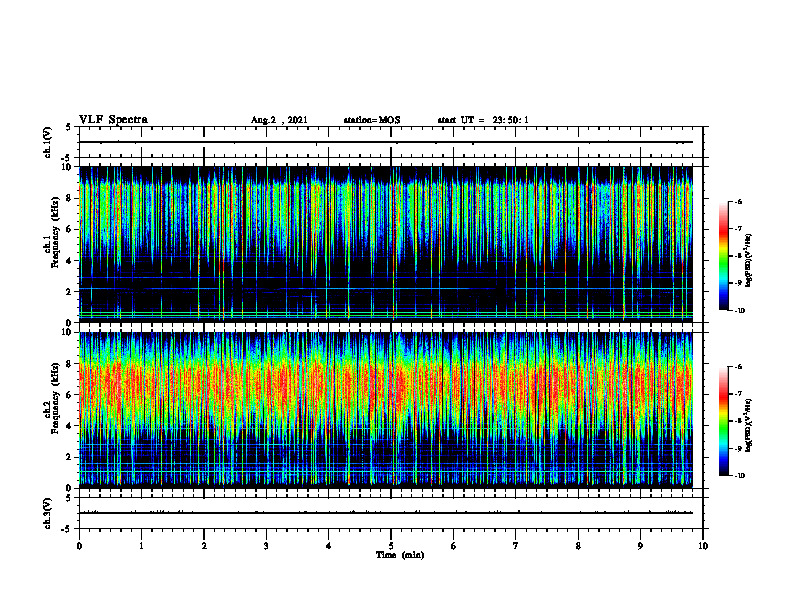Click the "4" frequency tick of ch.2 spectrogram

71,426
